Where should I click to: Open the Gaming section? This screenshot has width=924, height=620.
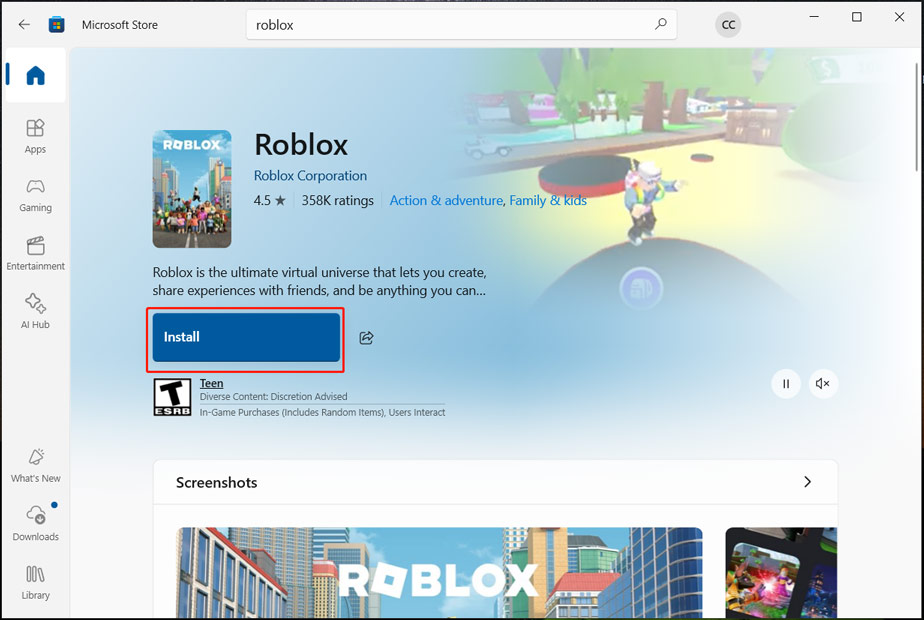tap(35, 195)
